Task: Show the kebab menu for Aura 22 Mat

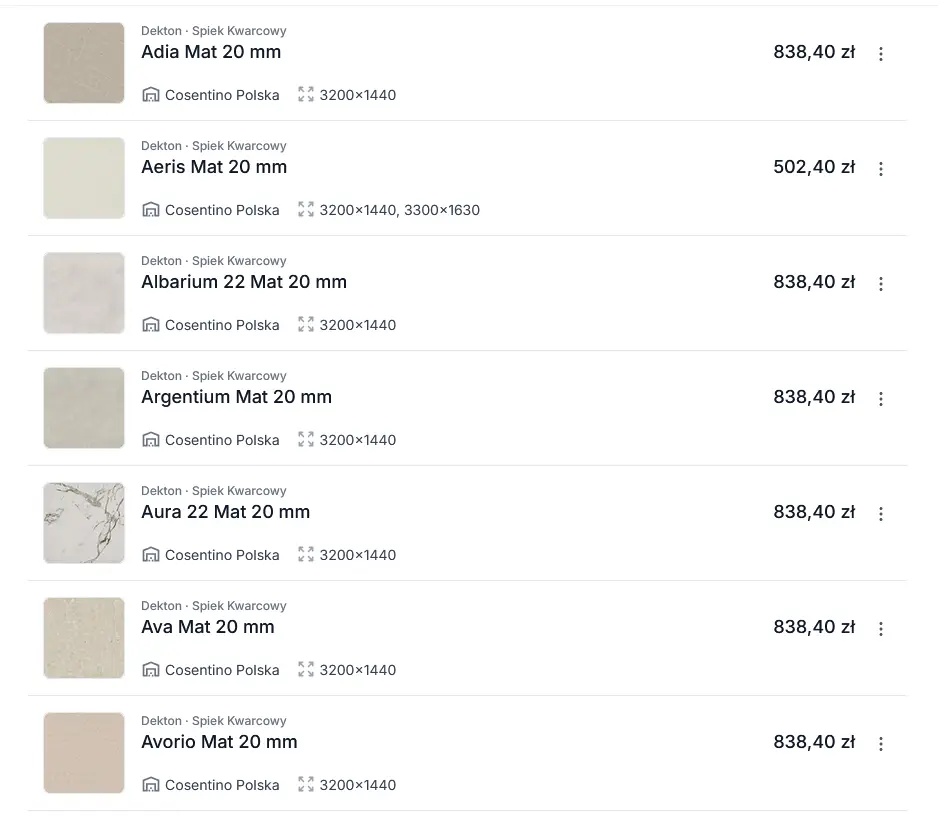Action: coord(880,514)
